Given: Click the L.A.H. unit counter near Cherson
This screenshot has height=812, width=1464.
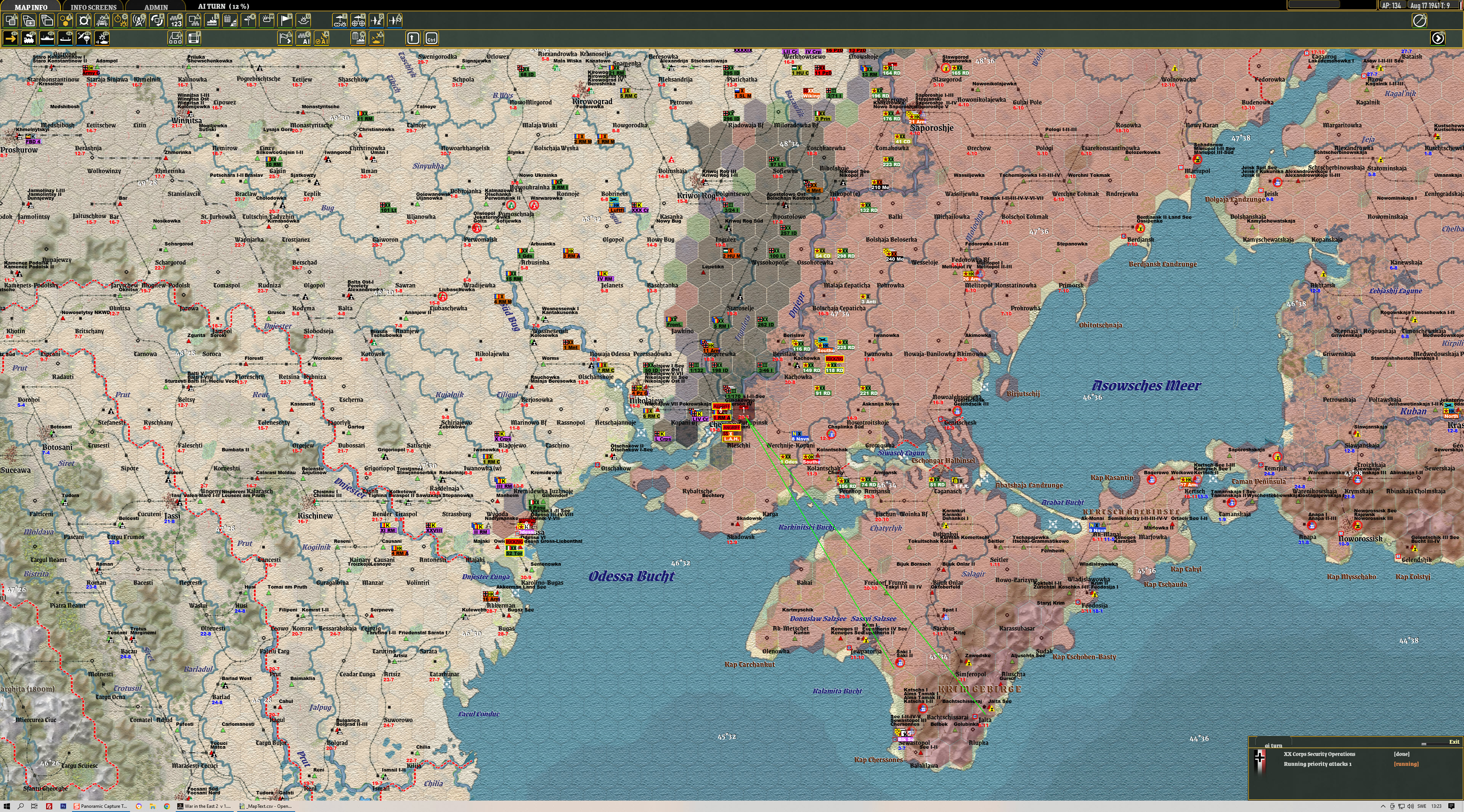Looking at the screenshot, I should coord(731,436).
